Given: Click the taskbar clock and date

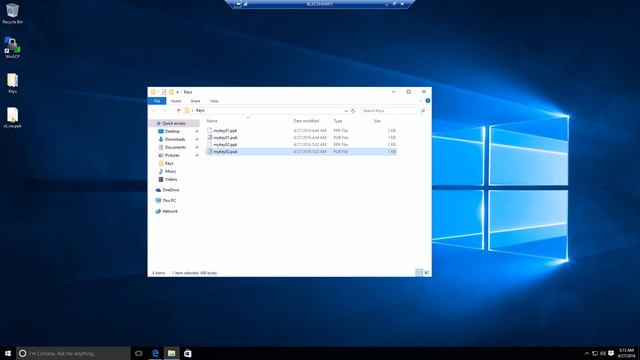Looking at the screenshot, I should click(626, 353).
